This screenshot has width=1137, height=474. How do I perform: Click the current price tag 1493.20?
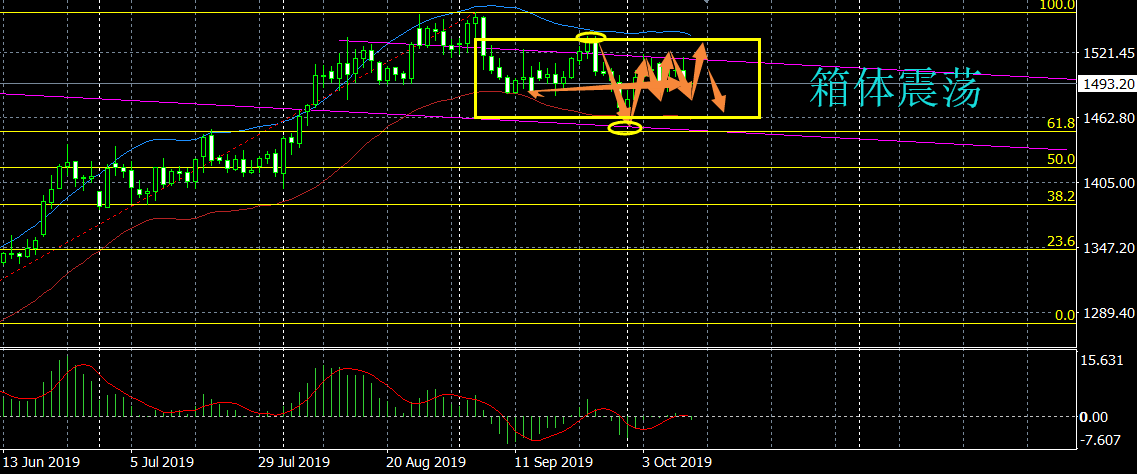[x=1107, y=85]
